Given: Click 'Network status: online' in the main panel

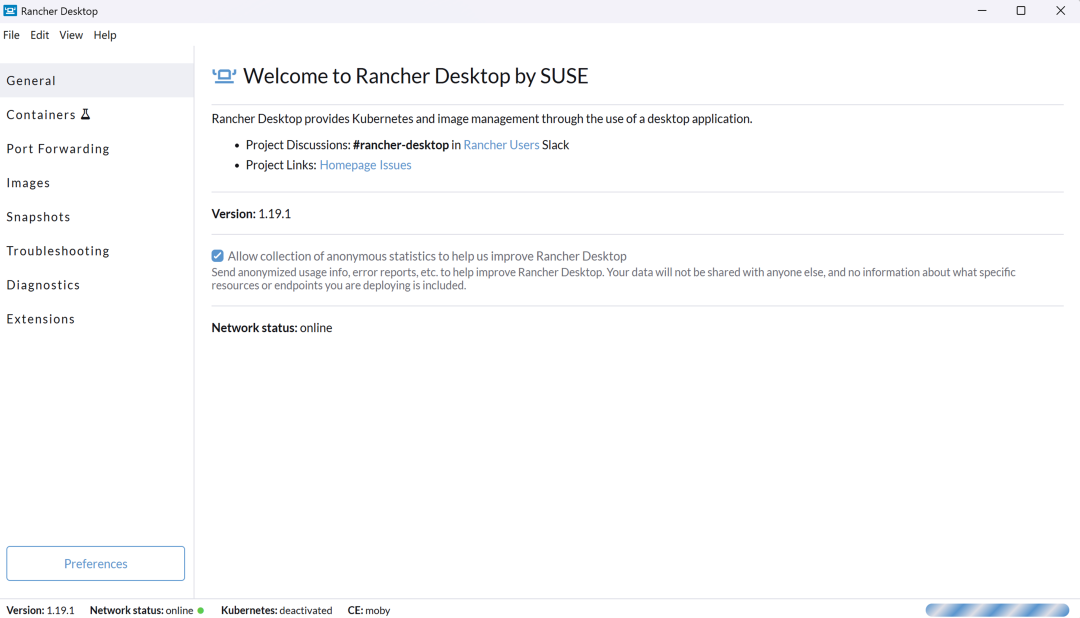Looking at the screenshot, I should (x=272, y=328).
